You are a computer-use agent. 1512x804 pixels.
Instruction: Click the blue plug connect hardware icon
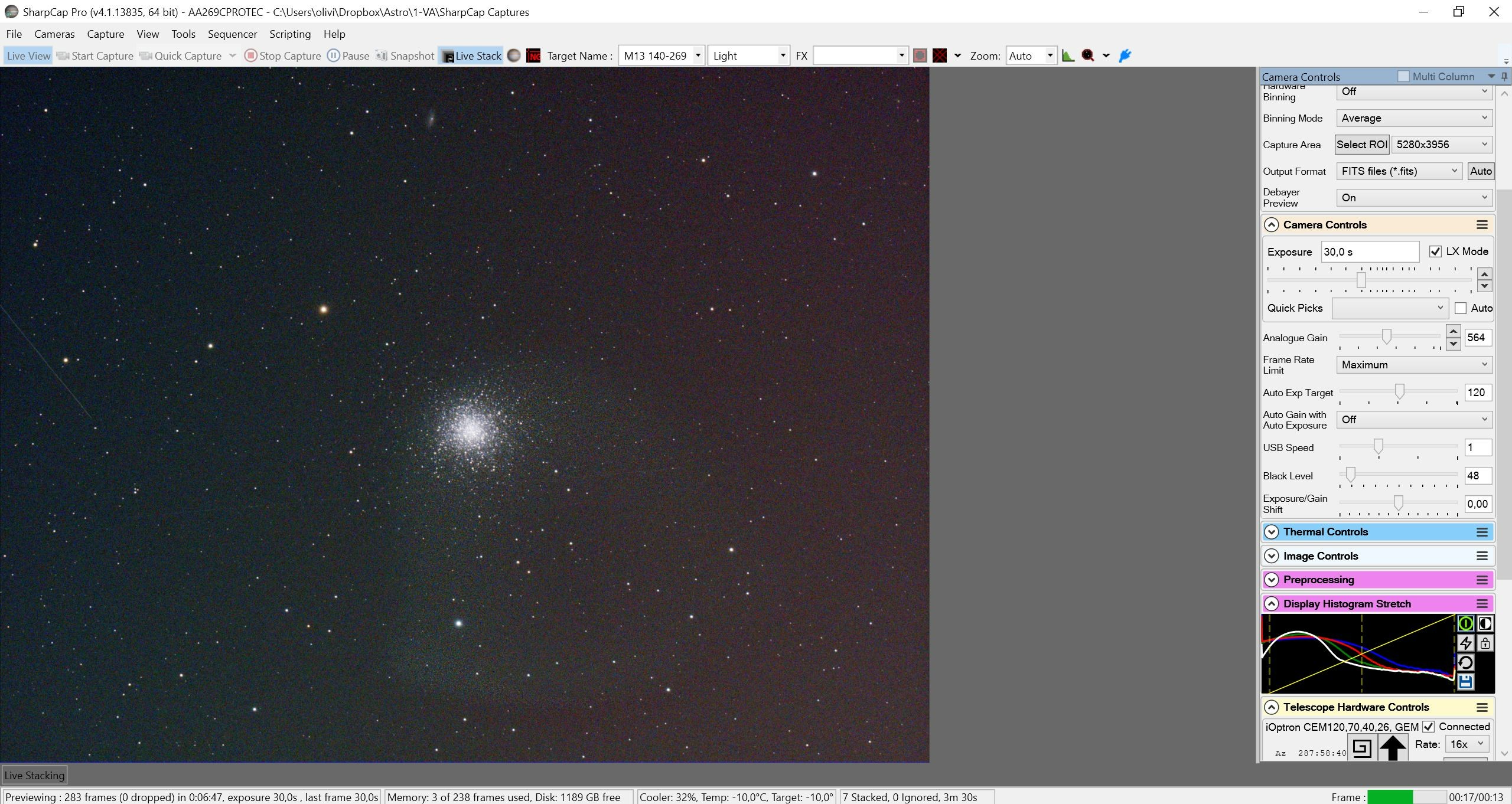pos(1125,55)
